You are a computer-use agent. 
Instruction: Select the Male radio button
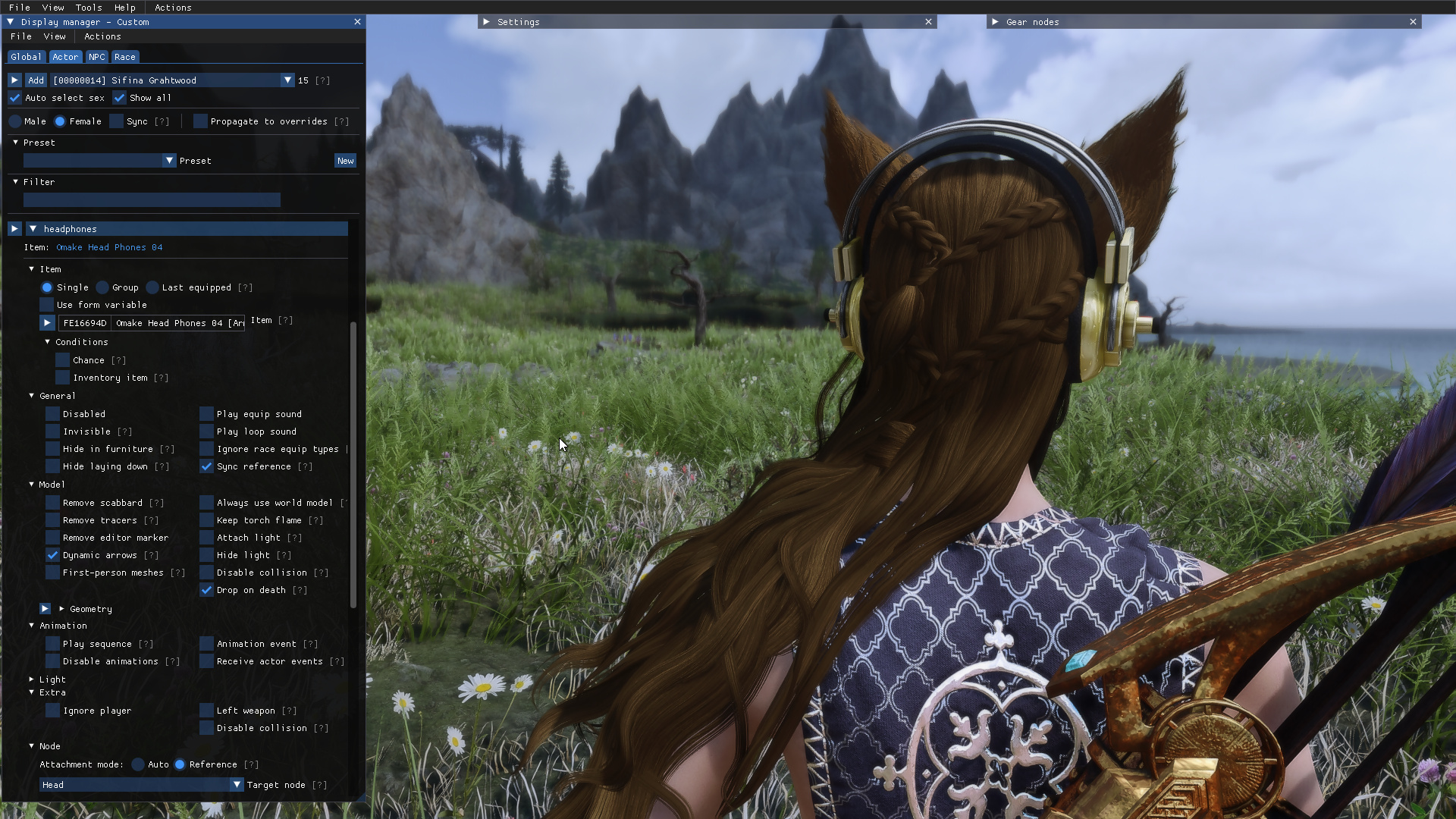tap(15, 121)
